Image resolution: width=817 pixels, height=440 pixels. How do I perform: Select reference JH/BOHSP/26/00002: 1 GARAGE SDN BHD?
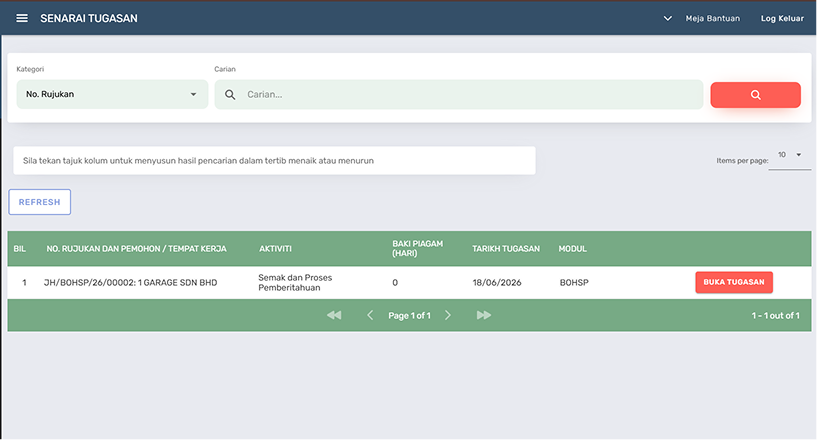pyautogui.click(x=130, y=283)
